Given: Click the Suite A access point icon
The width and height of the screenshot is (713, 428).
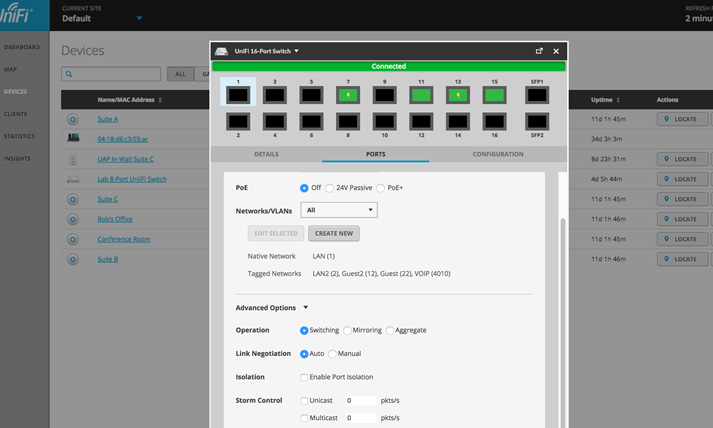Looking at the screenshot, I should (x=73, y=119).
